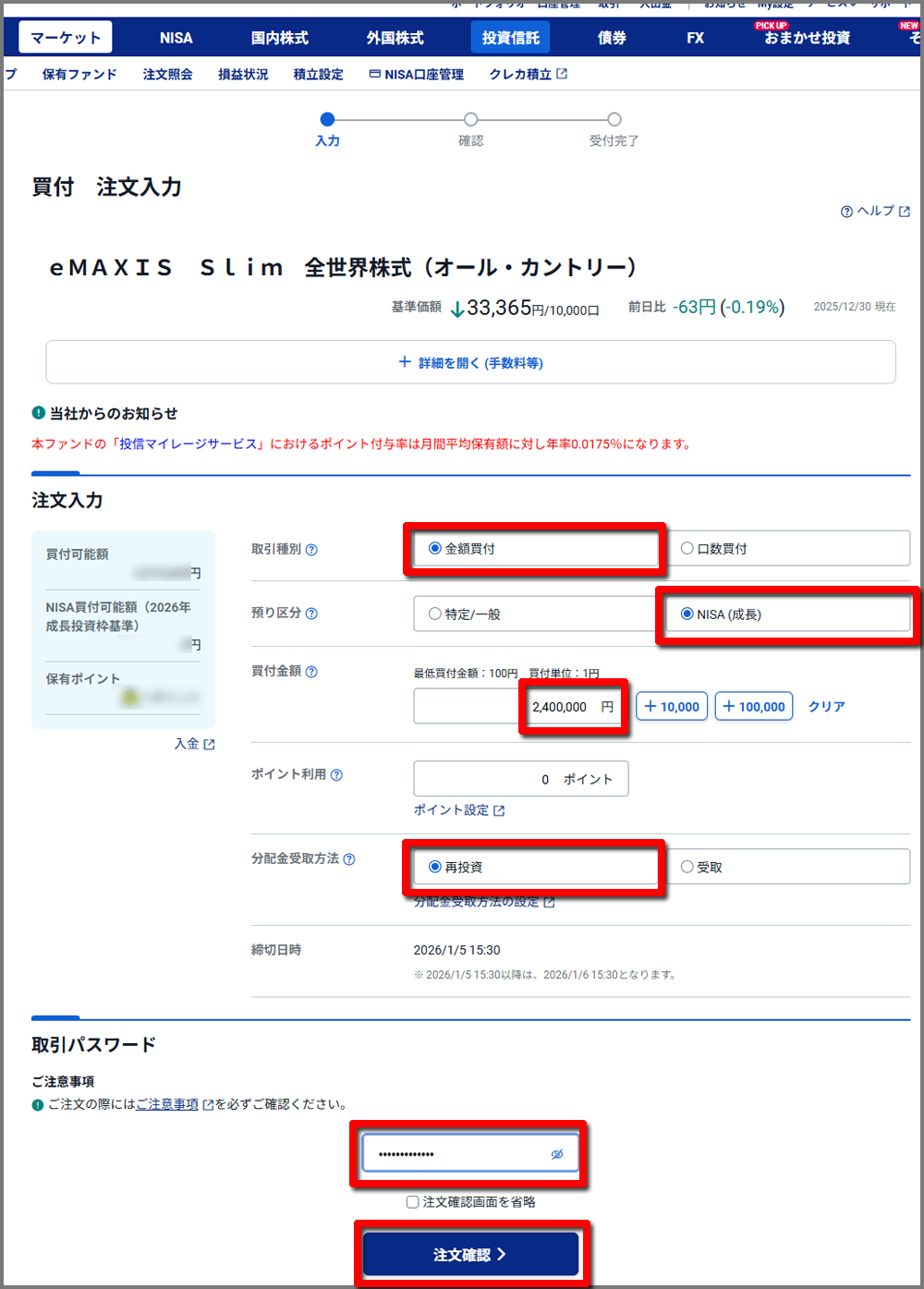
Task: Expand 詳細を開く to show fees
Action: pos(470,362)
